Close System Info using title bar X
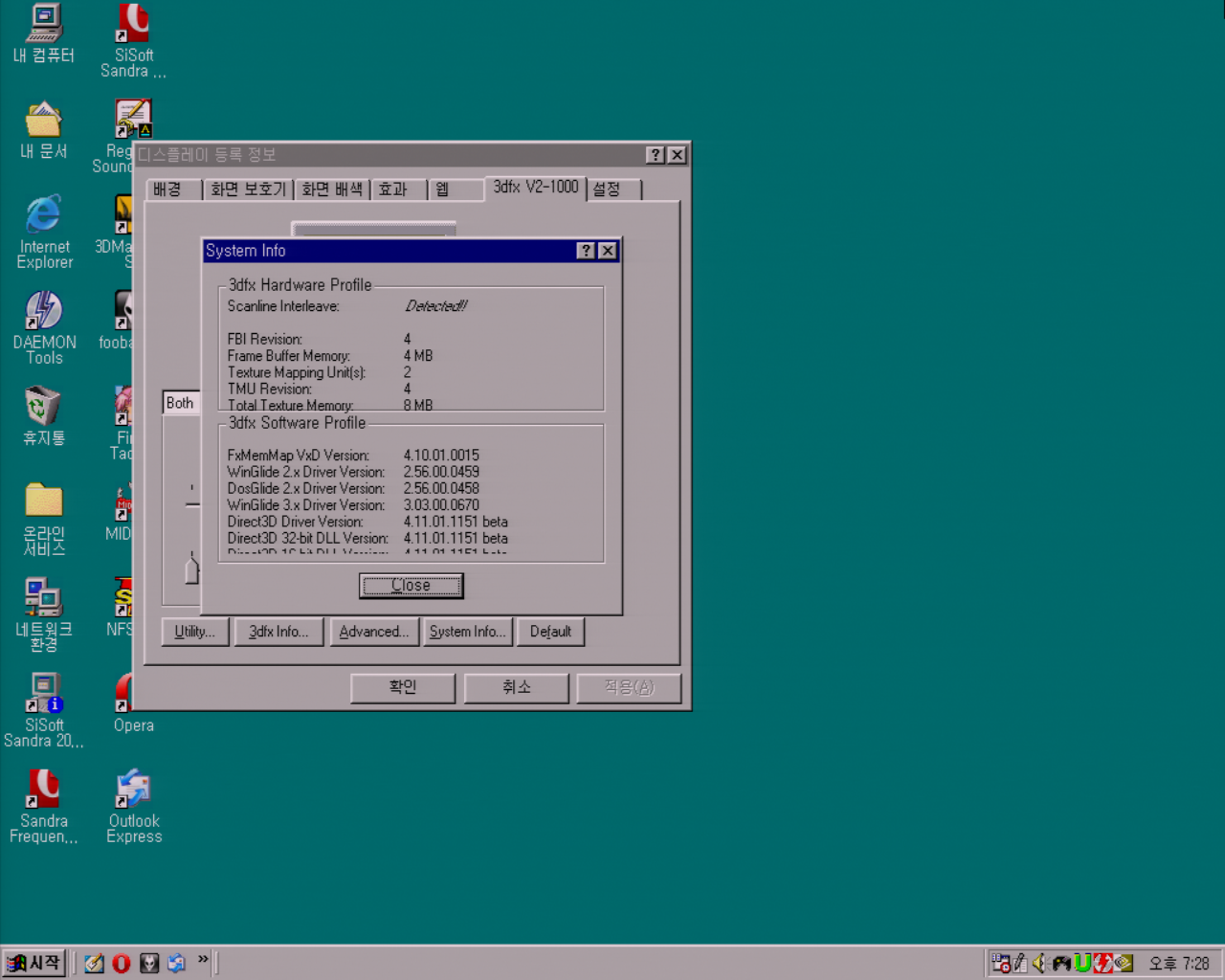This screenshot has height=980, width=1225. (608, 251)
